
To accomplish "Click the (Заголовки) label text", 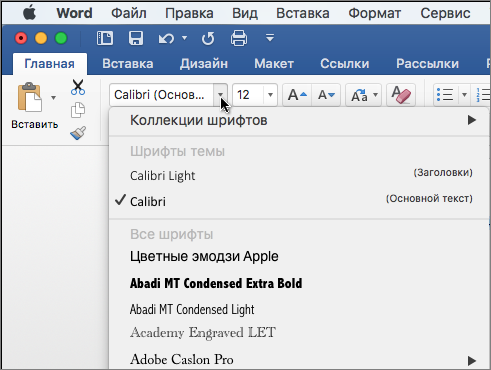I will pos(443,173).
